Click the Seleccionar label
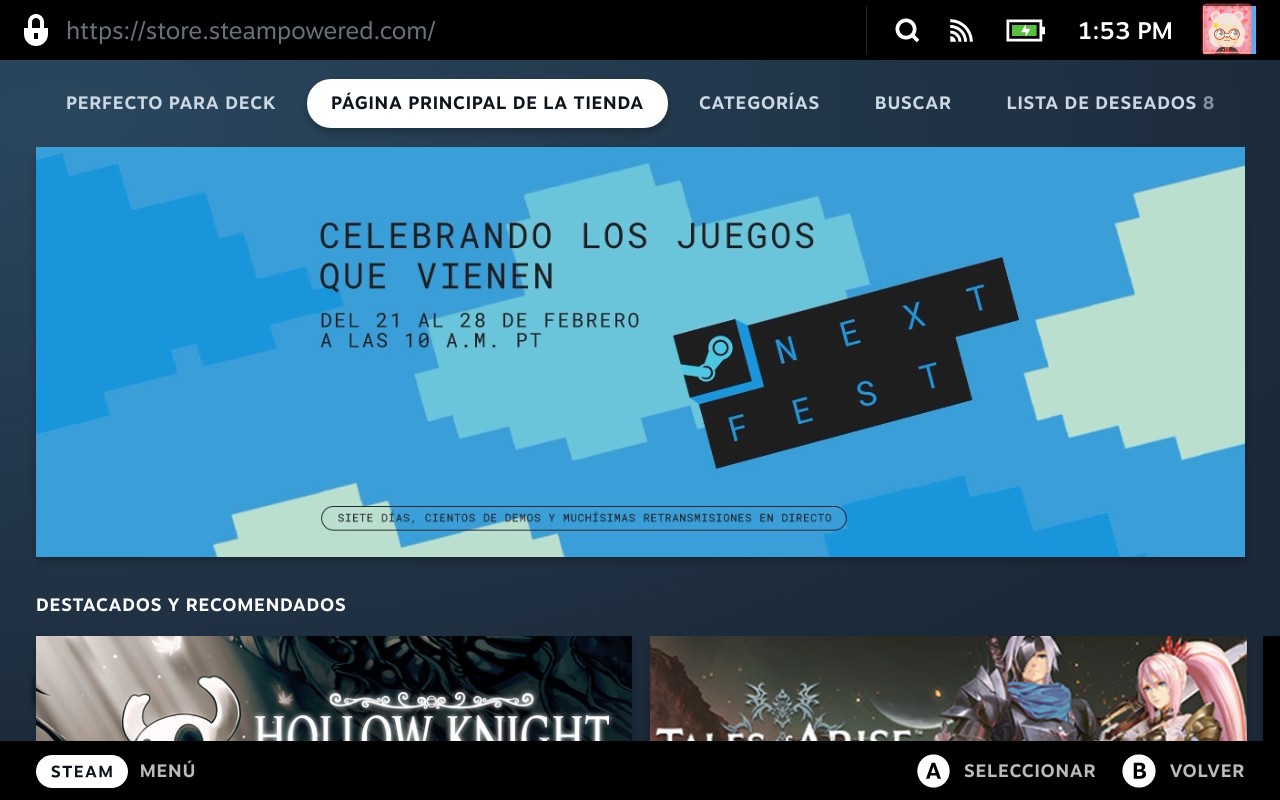This screenshot has height=800, width=1280. pyautogui.click(x=1030, y=771)
